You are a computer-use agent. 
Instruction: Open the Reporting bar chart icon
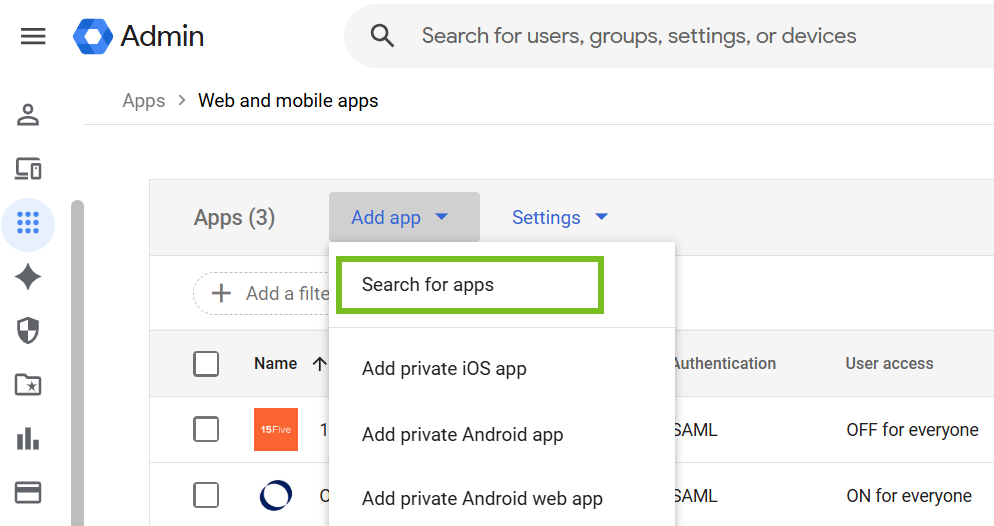28,439
